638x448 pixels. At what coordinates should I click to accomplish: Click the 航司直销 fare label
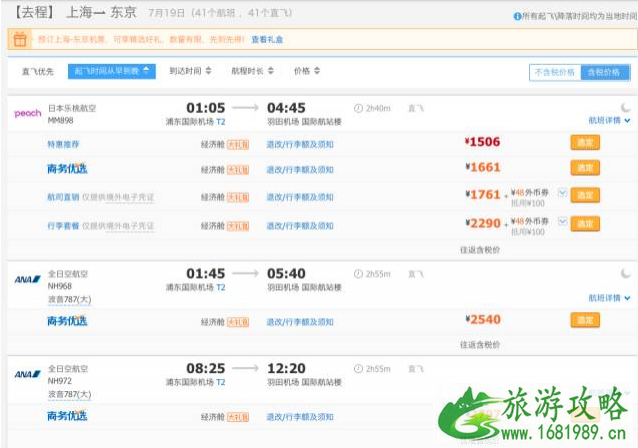pos(63,197)
